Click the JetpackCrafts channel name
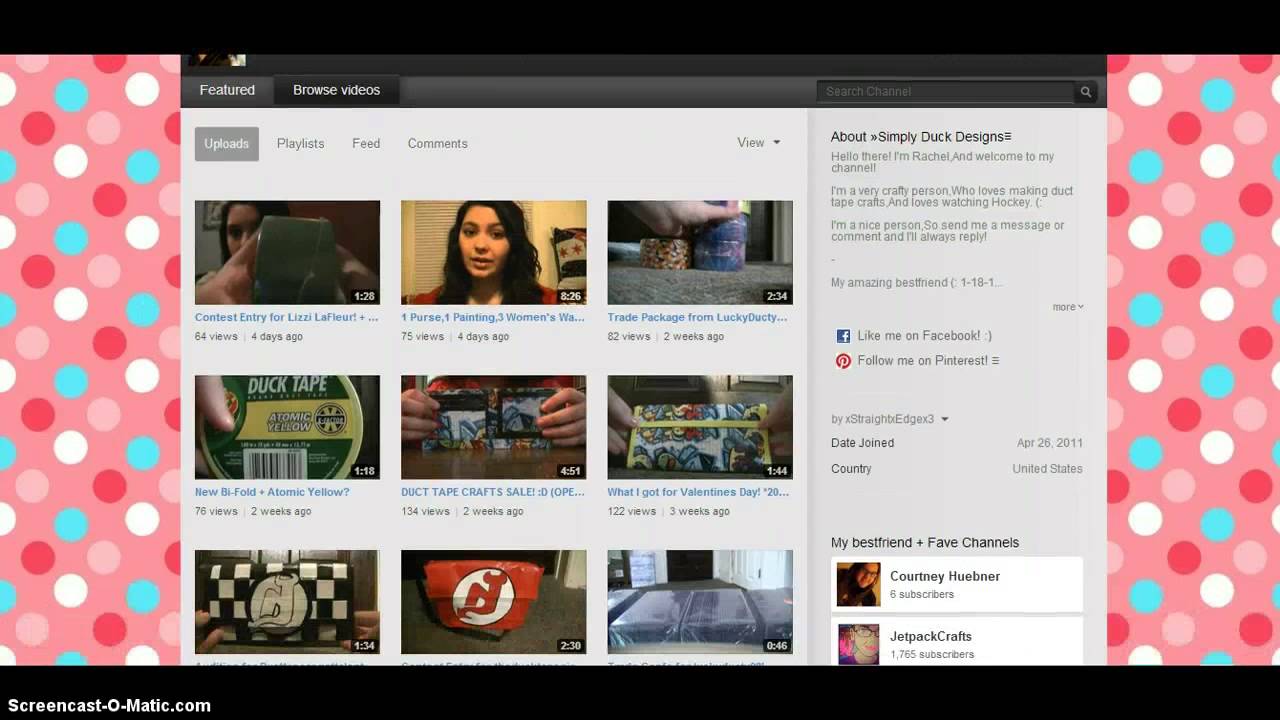1280x720 pixels. click(931, 637)
